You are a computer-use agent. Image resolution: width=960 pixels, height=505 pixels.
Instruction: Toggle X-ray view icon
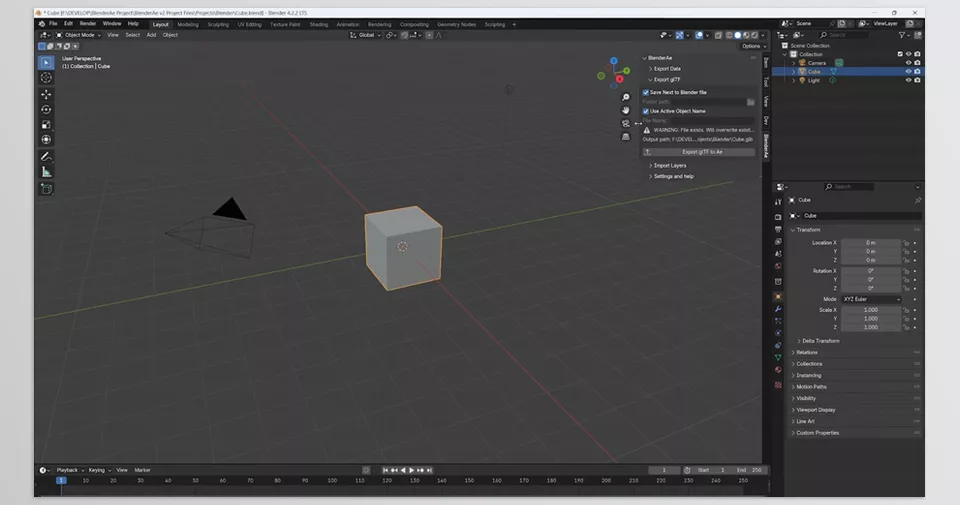point(718,36)
